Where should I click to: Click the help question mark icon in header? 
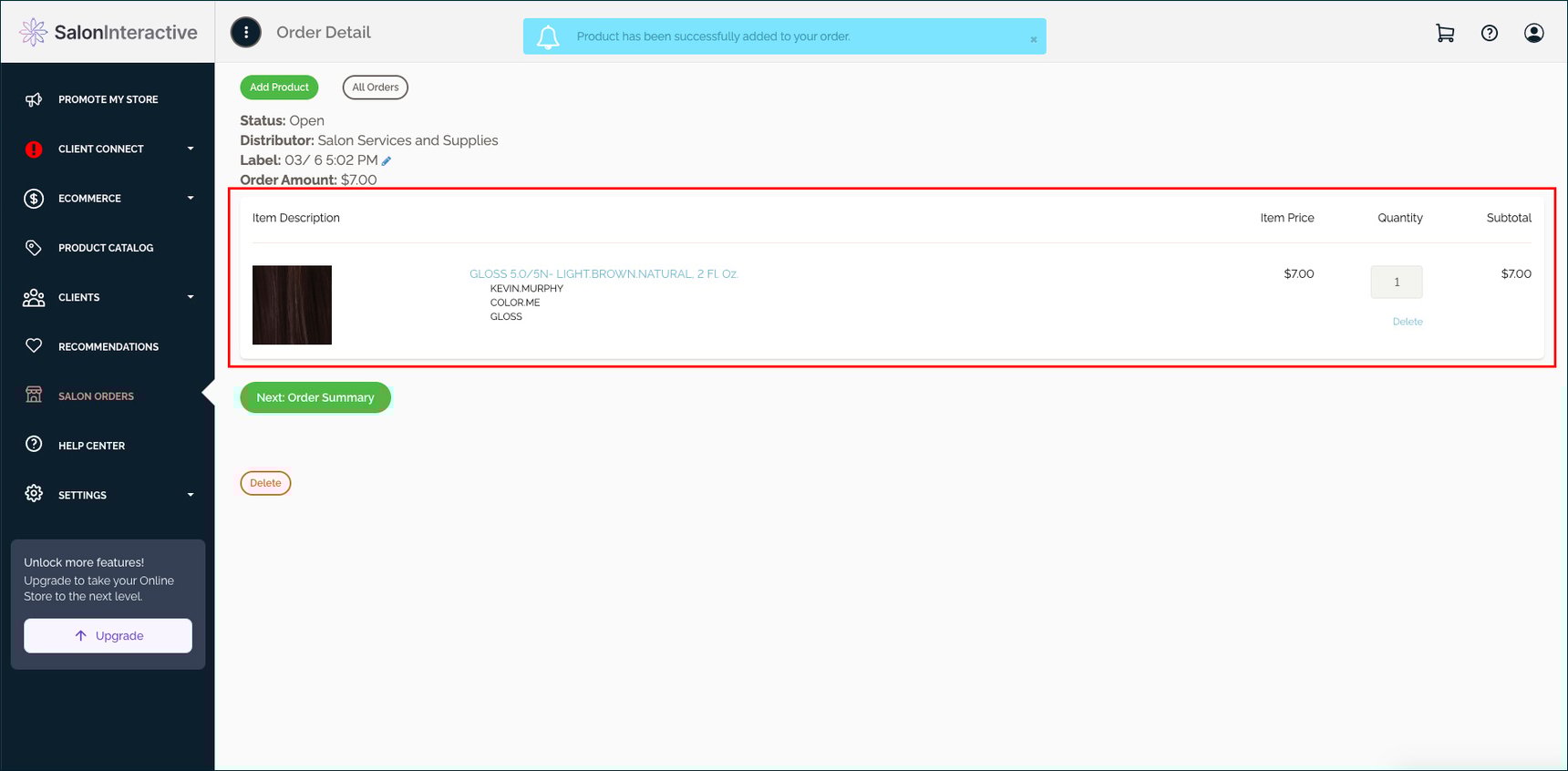(x=1490, y=33)
